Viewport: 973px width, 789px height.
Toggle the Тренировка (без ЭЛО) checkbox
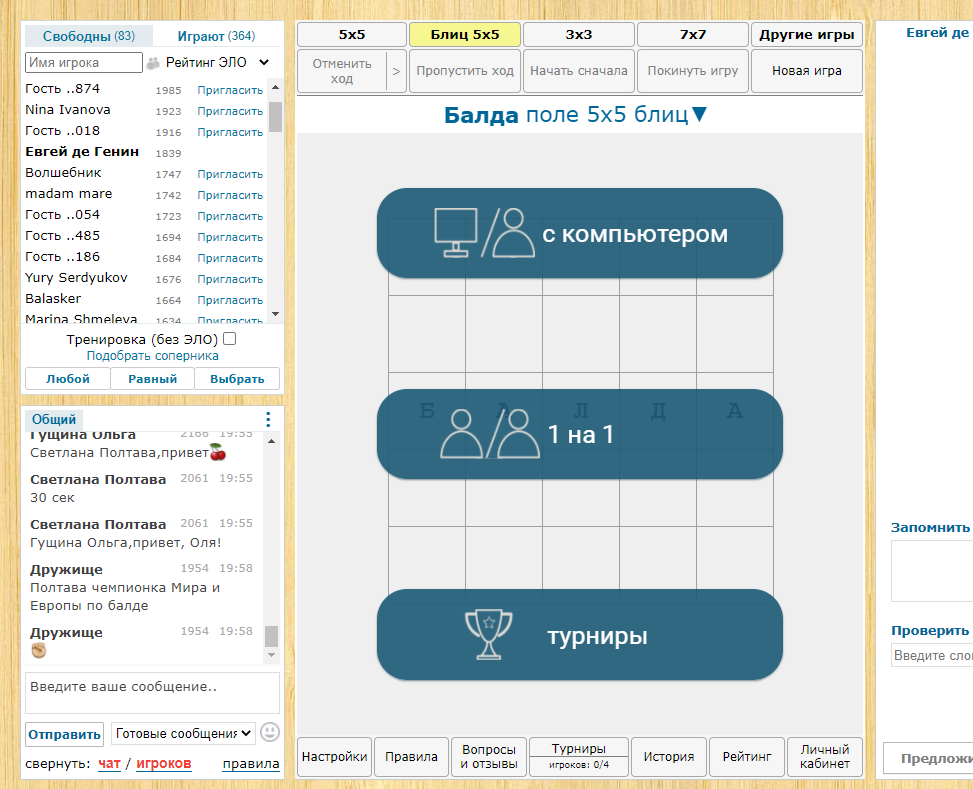tap(230, 339)
